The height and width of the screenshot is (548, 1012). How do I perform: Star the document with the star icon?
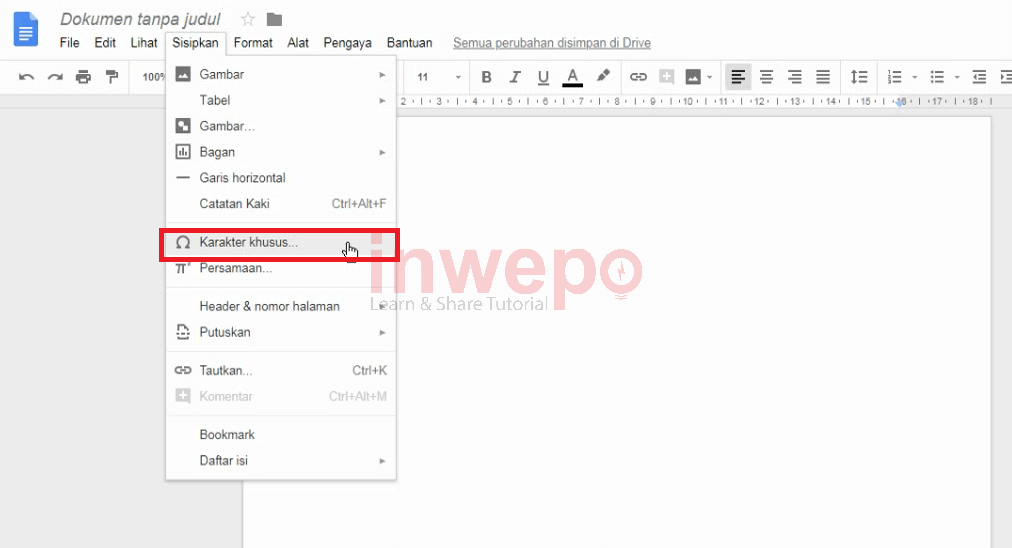click(x=247, y=19)
